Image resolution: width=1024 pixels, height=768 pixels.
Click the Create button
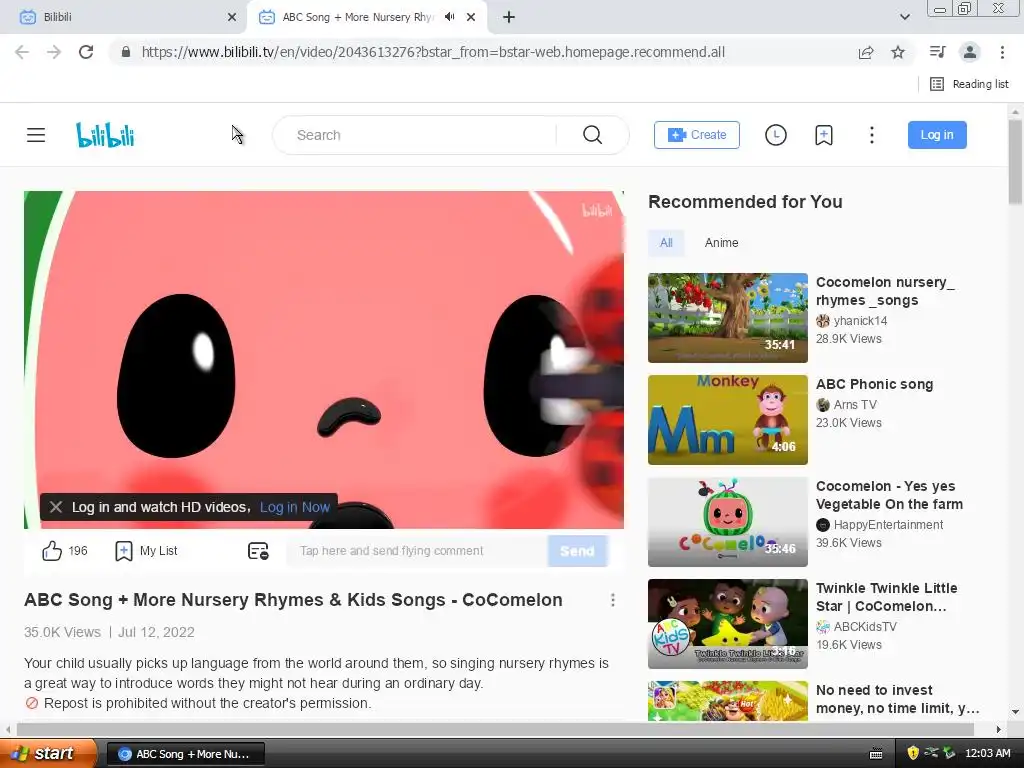pyautogui.click(x=697, y=135)
